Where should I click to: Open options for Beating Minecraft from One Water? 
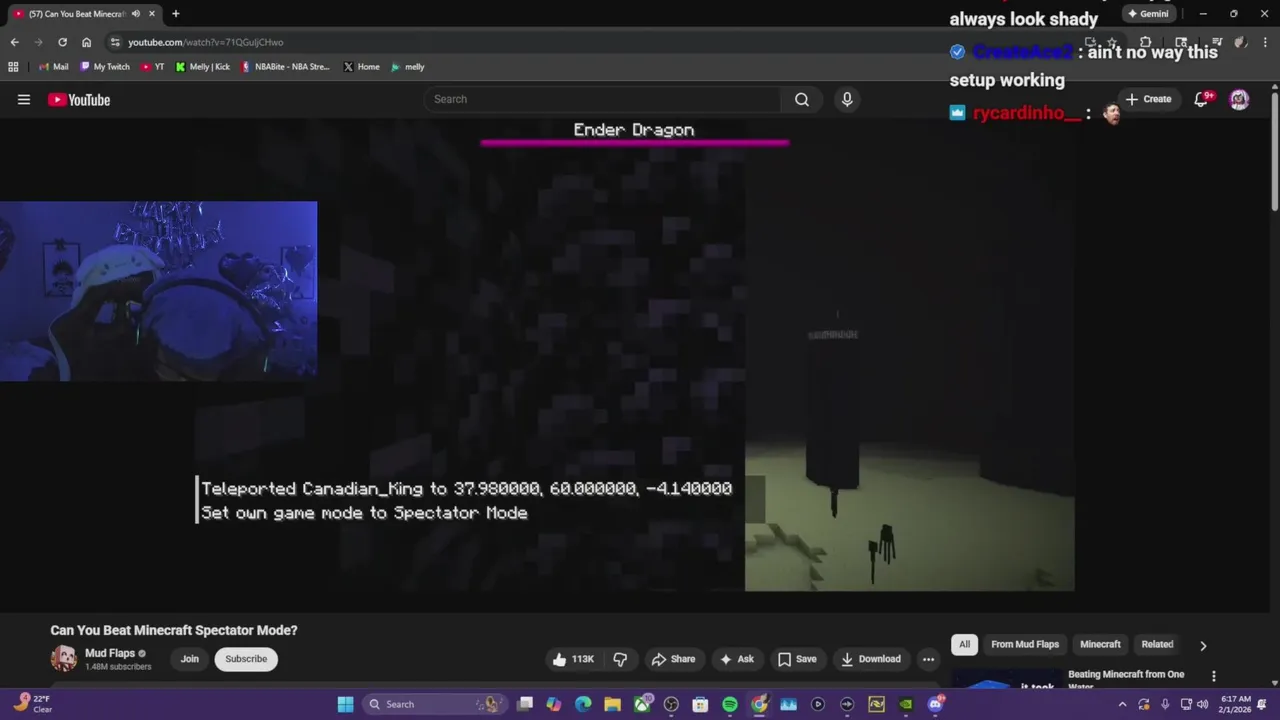(1214, 676)
